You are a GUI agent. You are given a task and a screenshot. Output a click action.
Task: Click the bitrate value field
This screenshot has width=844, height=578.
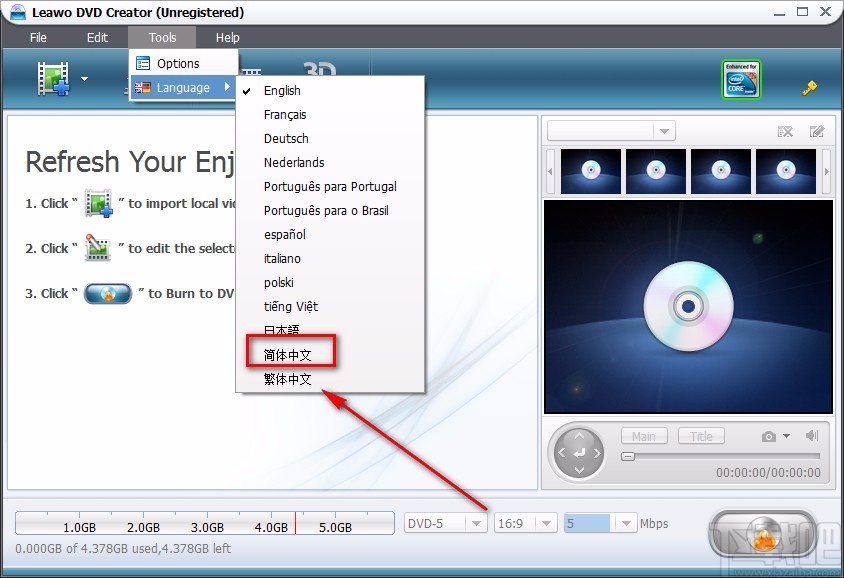(x=588, y=523)
